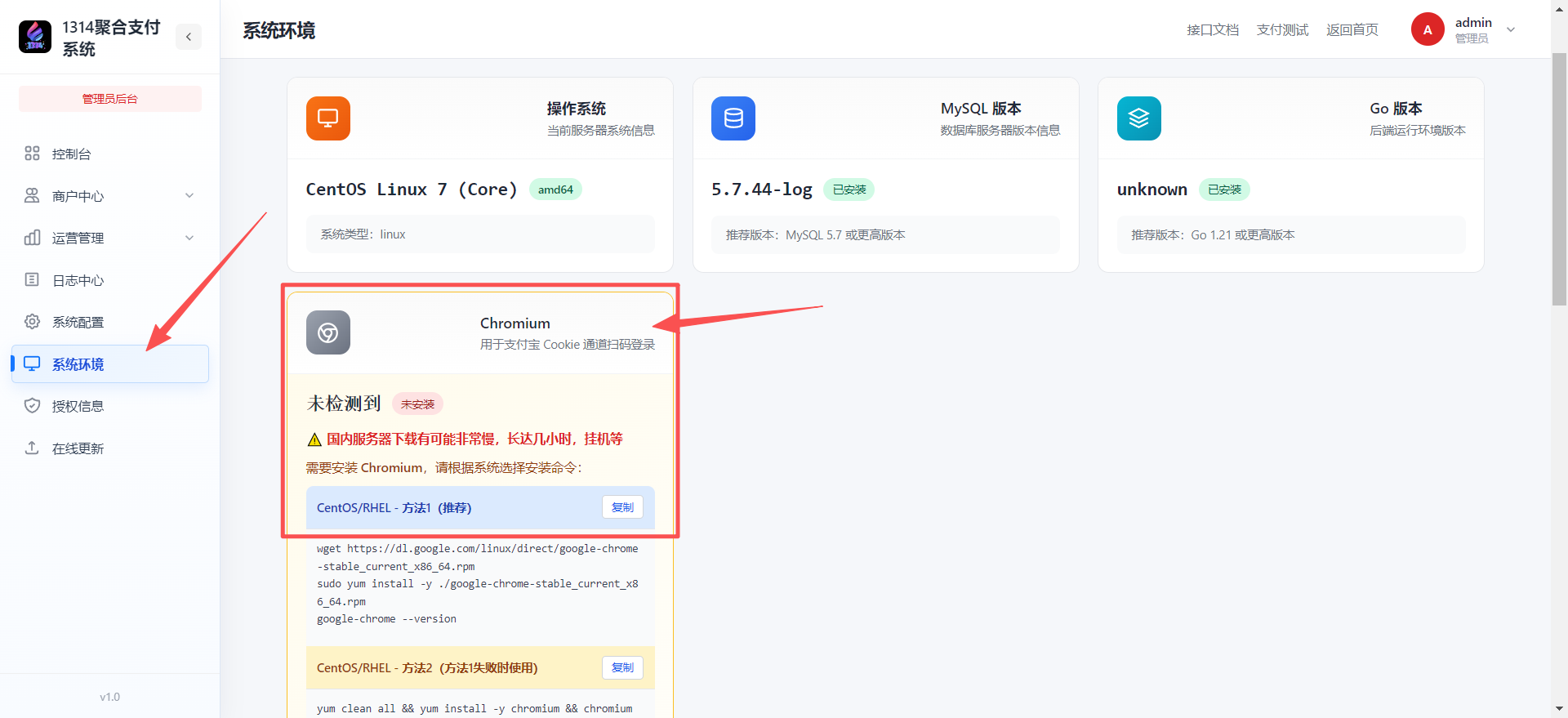Image resolution: width=1568 pixels, height=718 pixels.
Task: Click the 系统类型: linux info row
Action: (x=480, y=234)
